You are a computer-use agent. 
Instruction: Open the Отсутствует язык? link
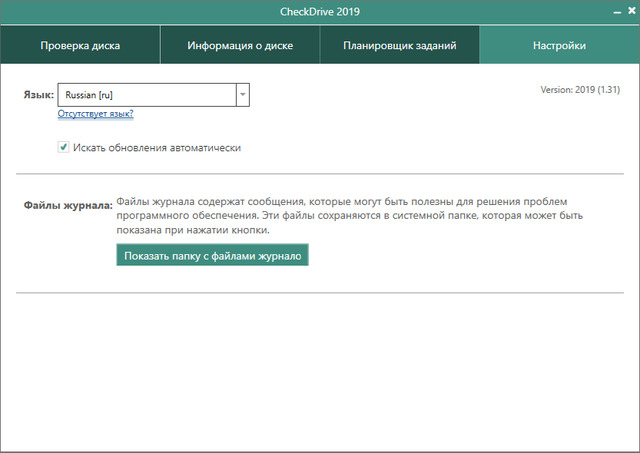tap(95, 114)
